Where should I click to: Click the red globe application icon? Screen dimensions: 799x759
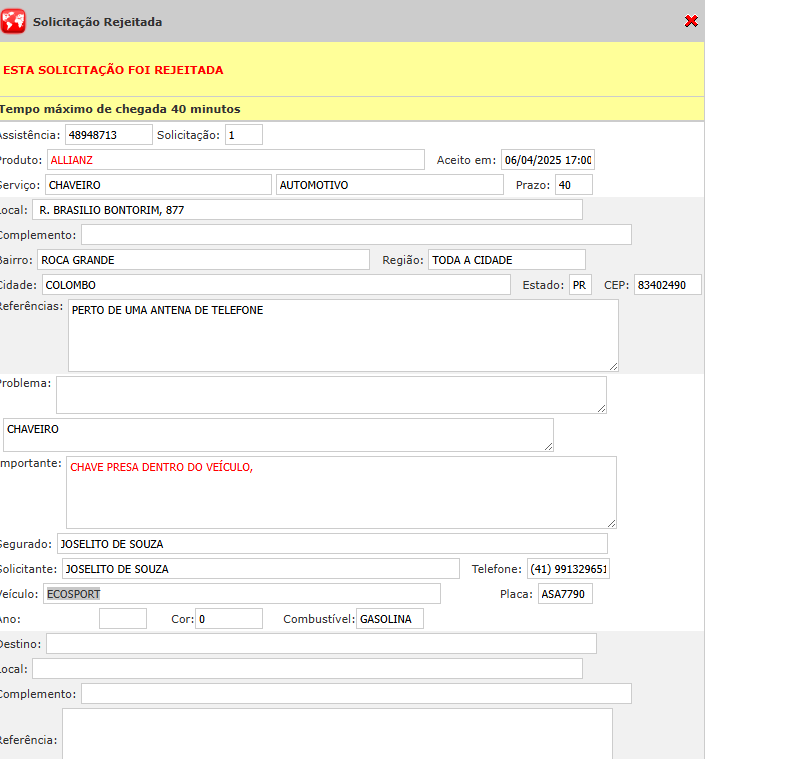pos(14,21)
